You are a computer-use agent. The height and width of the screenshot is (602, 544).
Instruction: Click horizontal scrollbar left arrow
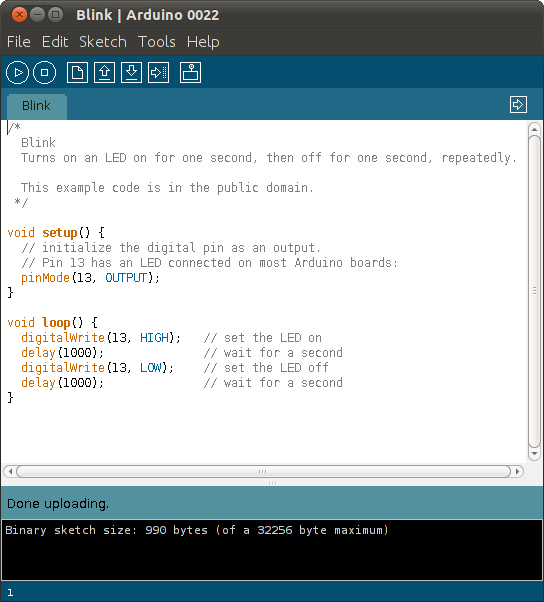pyautogui.click(x=10, y=471)
